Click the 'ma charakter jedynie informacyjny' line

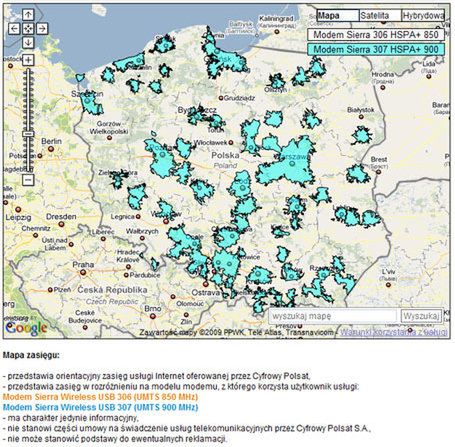71,418
